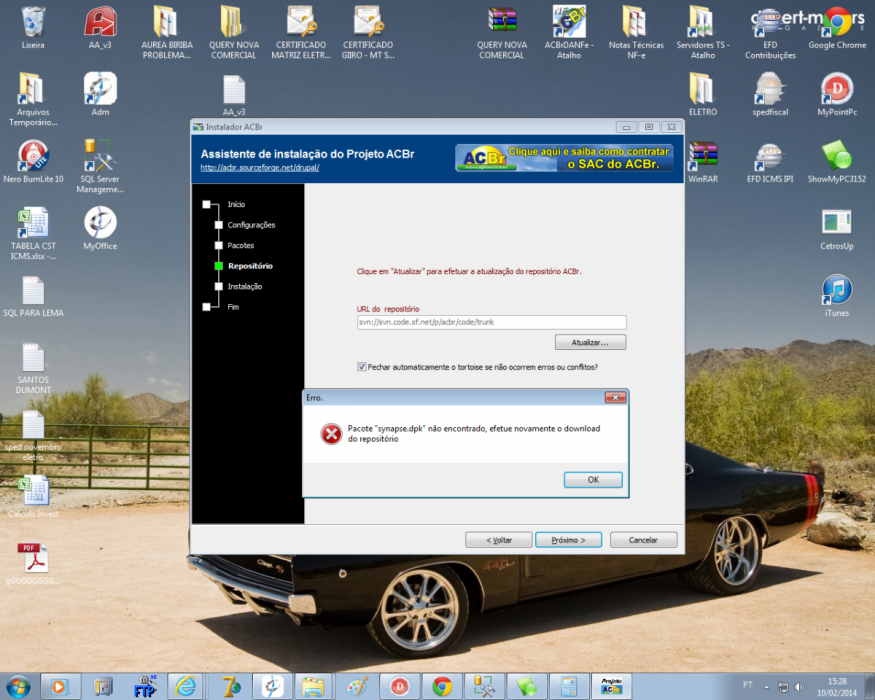Select the WinRAR desktop icon
875x700 pixels.
pos(703,162)
